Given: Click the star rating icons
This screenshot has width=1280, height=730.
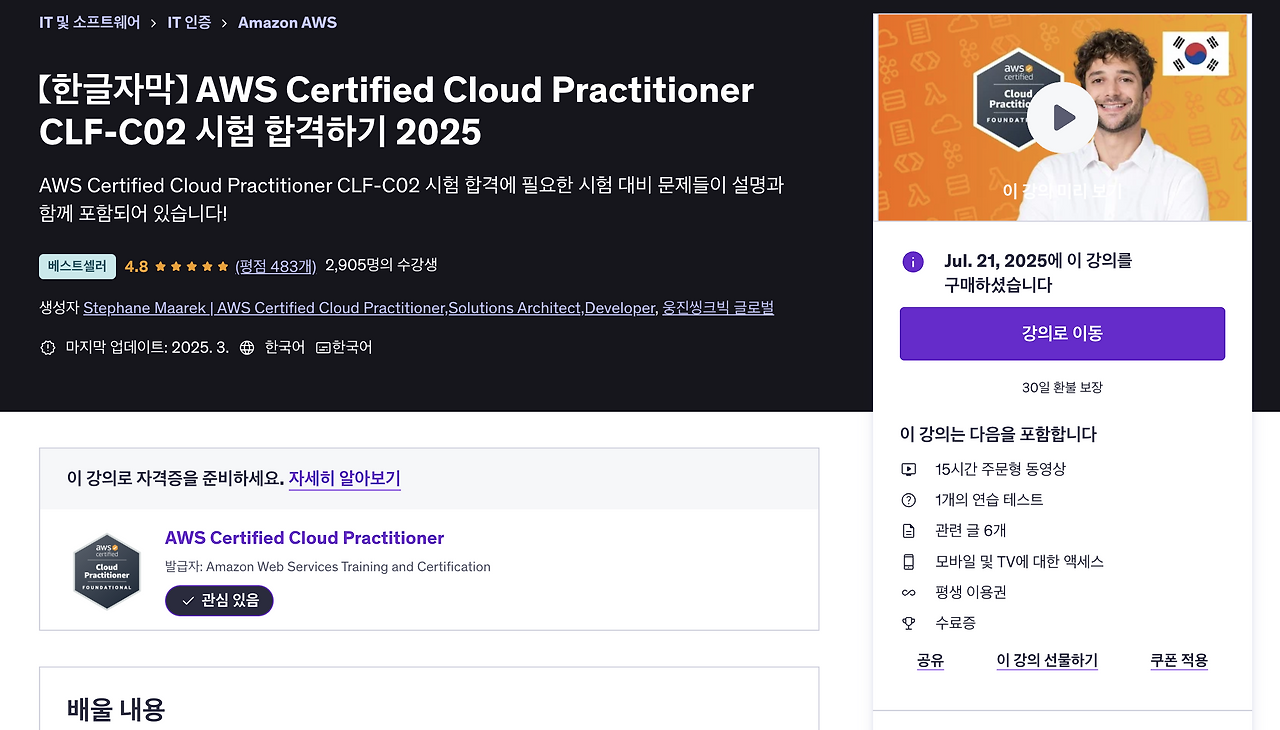Looking at the screenshot, I should pos(191,266).
